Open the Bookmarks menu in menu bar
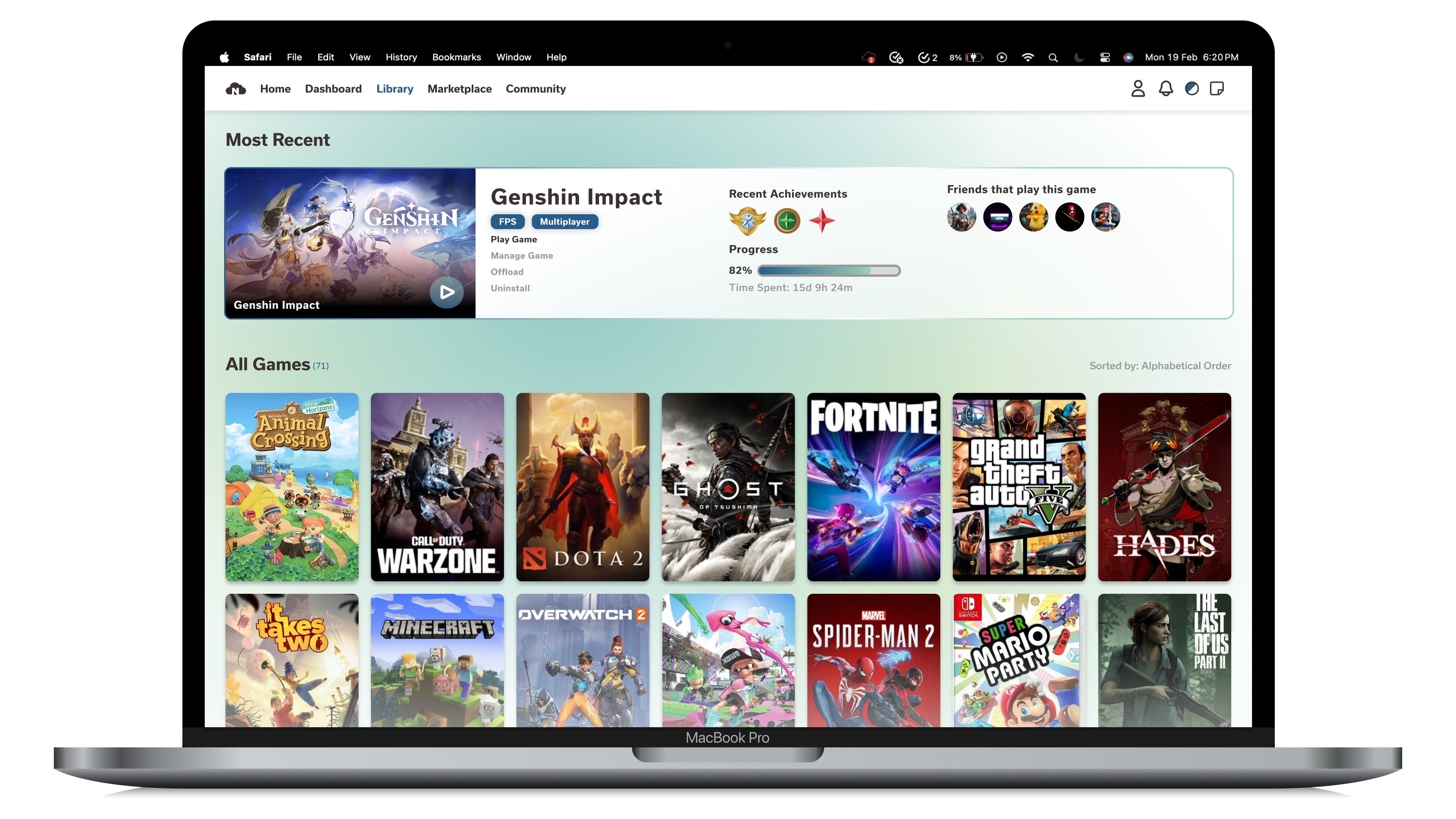 coord(456,57)
